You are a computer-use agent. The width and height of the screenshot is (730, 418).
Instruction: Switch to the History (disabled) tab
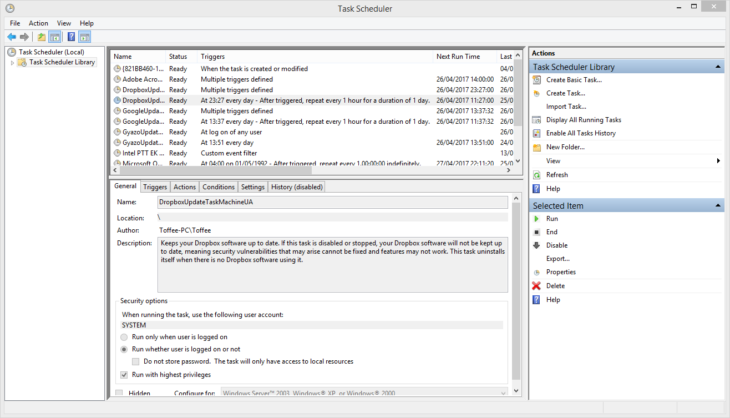point(297,187)
